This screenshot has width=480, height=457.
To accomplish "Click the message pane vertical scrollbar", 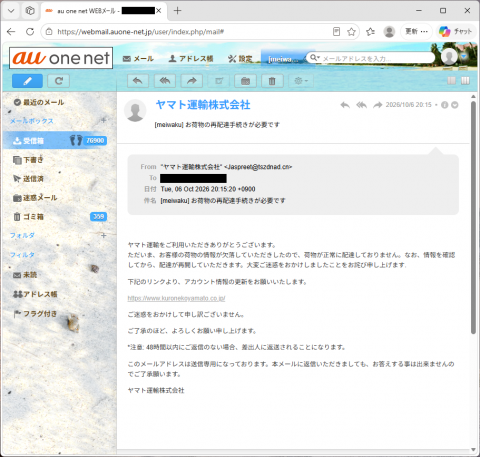I will coord(473,217).
